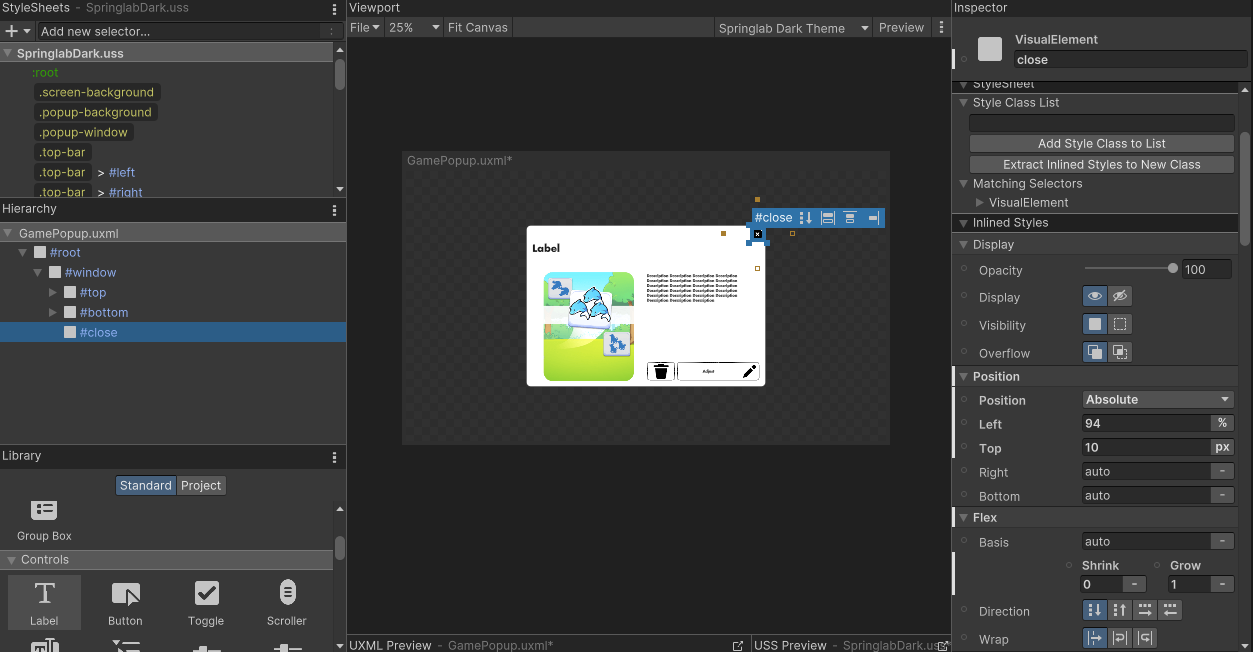Click the Group Box library icon
Image resolution: width=1253 pixels, height=652 pixels.
(x=44, y=510)
